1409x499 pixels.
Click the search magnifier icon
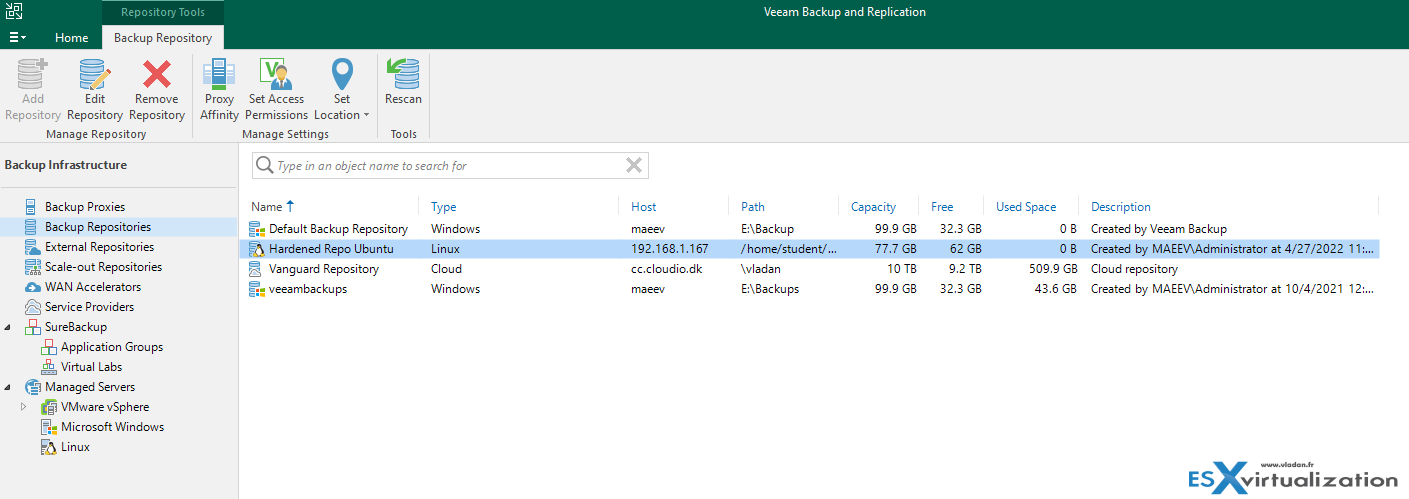[x=264, y=166]
